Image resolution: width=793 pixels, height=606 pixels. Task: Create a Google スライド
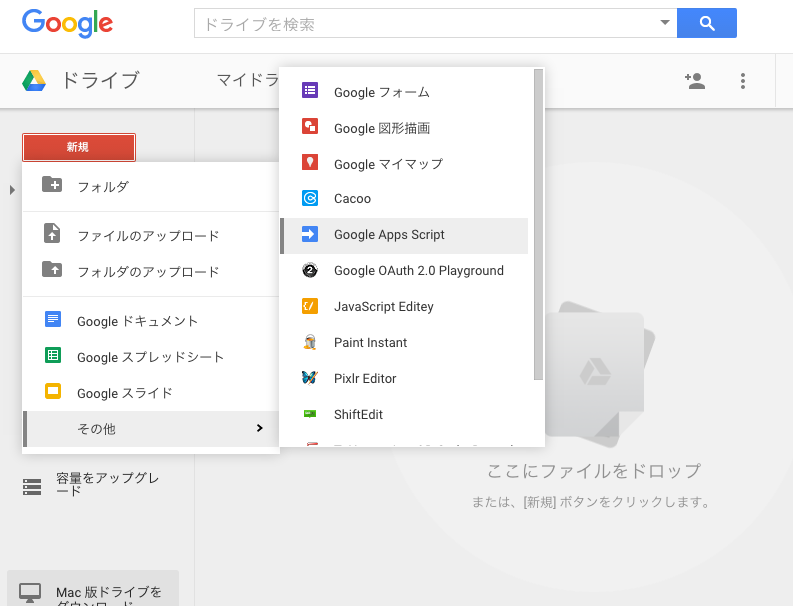click(151, 393)
